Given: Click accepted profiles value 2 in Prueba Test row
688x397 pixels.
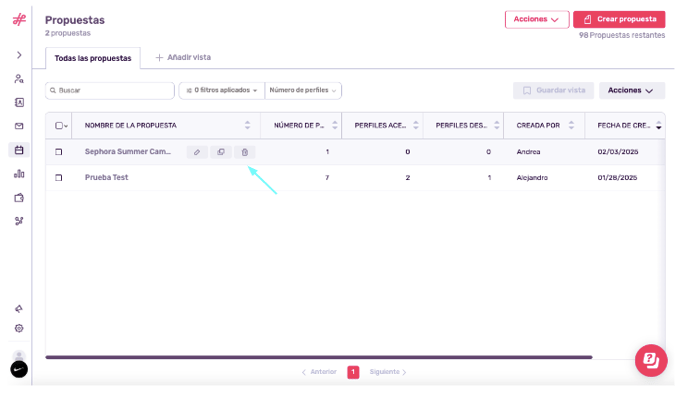Looking at the screenshot, I should point(408,178).
